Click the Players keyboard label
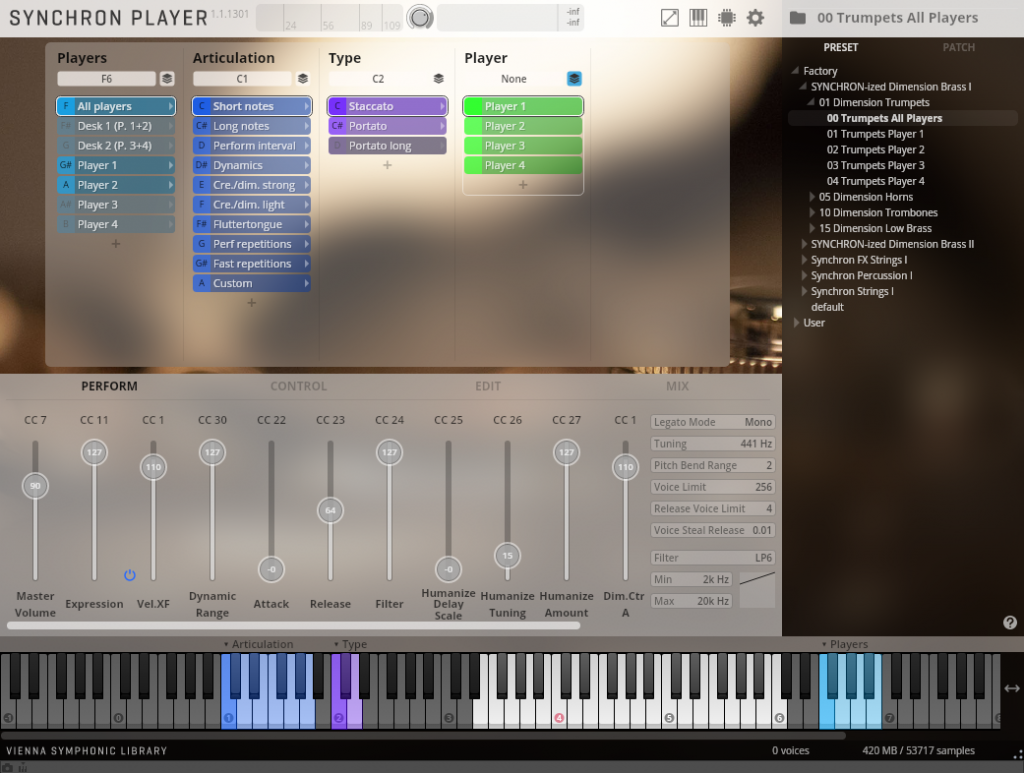1024x773 pixels. (848, 644)
